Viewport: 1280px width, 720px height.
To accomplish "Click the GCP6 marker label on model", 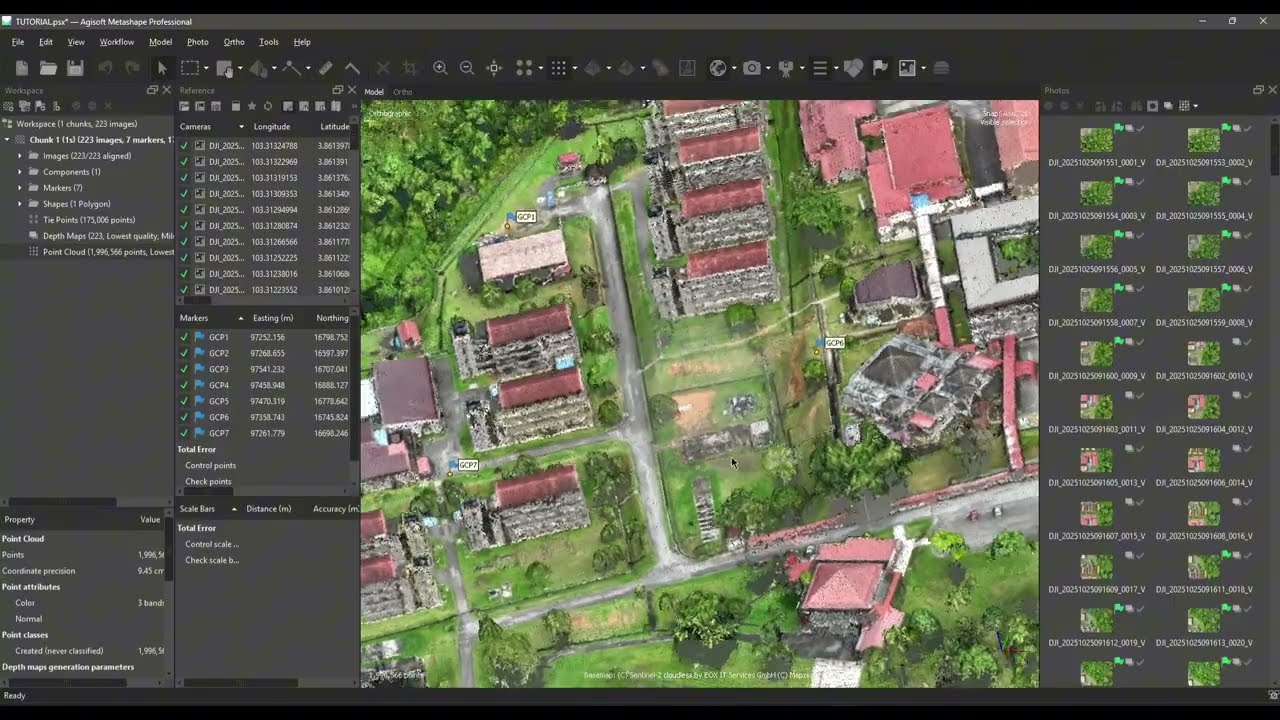I will coord(834,343).
